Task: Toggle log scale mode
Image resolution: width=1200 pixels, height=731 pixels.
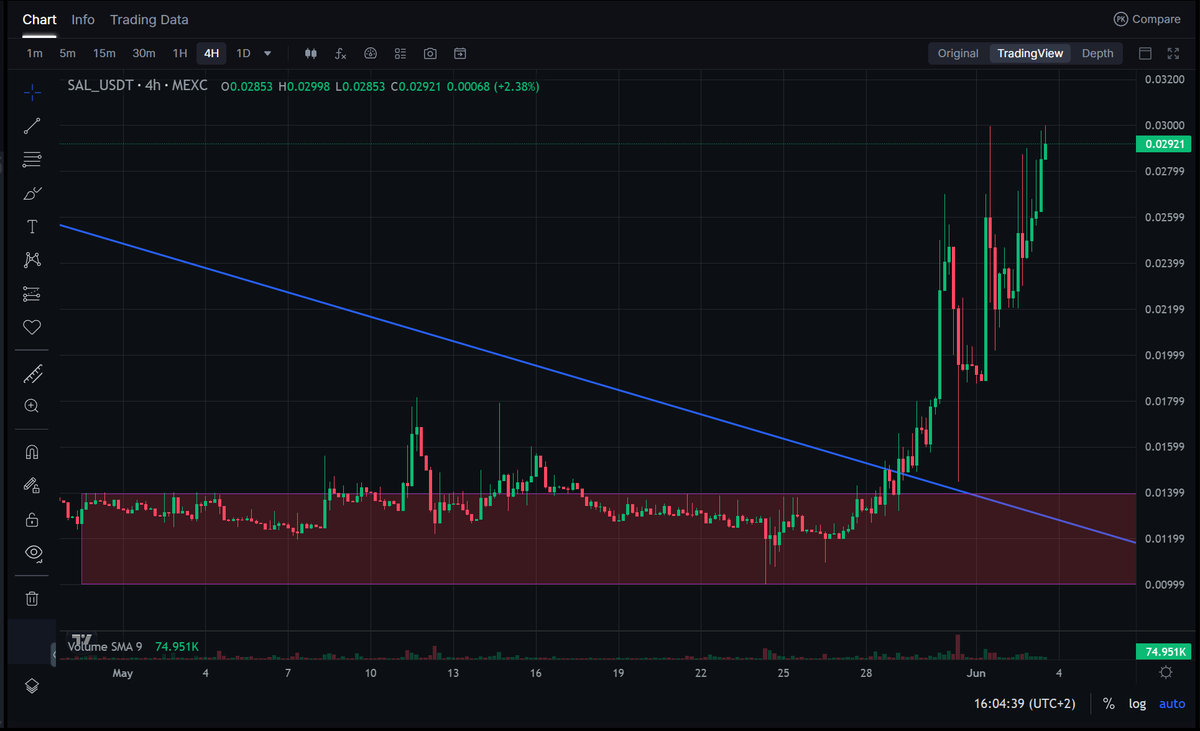Action: [x=1138, y=703]
